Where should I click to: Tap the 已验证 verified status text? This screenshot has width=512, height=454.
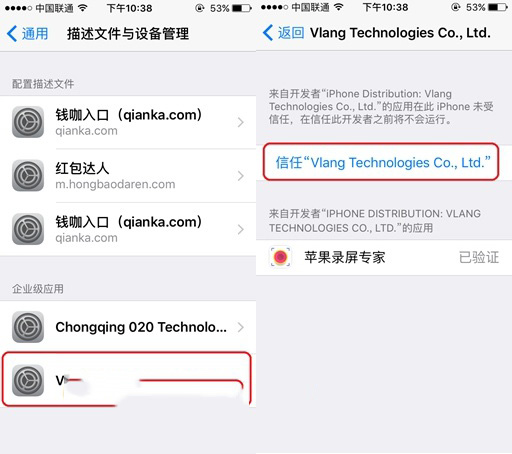tap(479, 257)
